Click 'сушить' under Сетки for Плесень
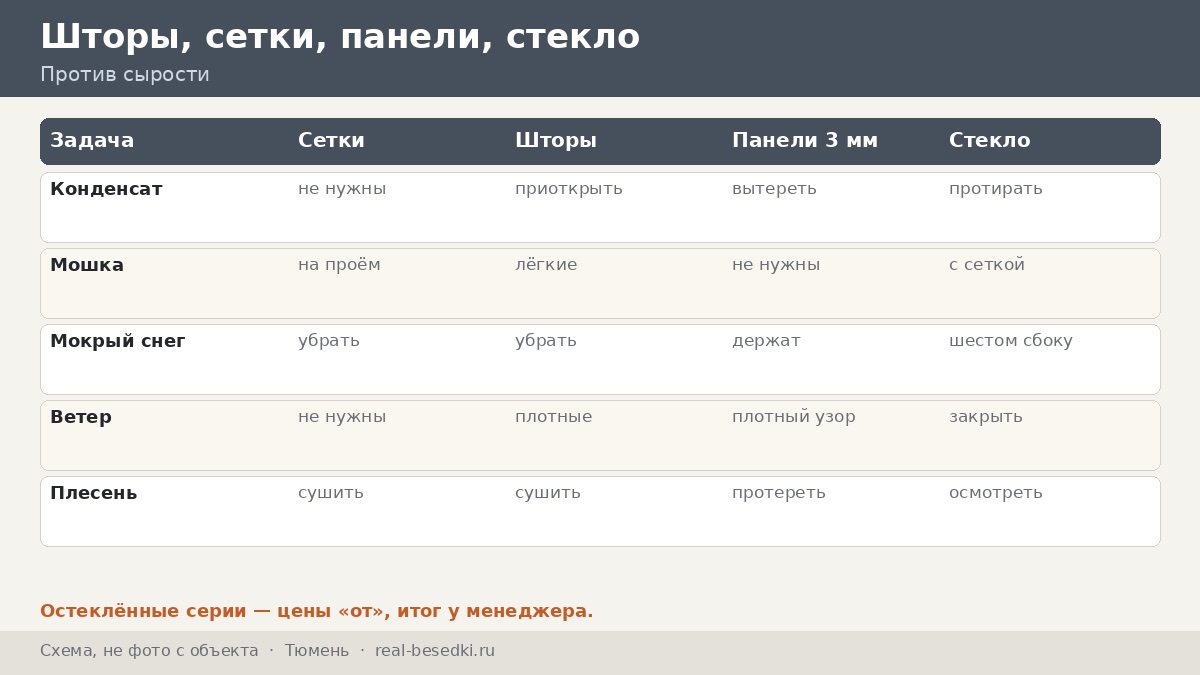This screenshot has height=675, width=1200. pyautogui.click(x=331, y=493)
